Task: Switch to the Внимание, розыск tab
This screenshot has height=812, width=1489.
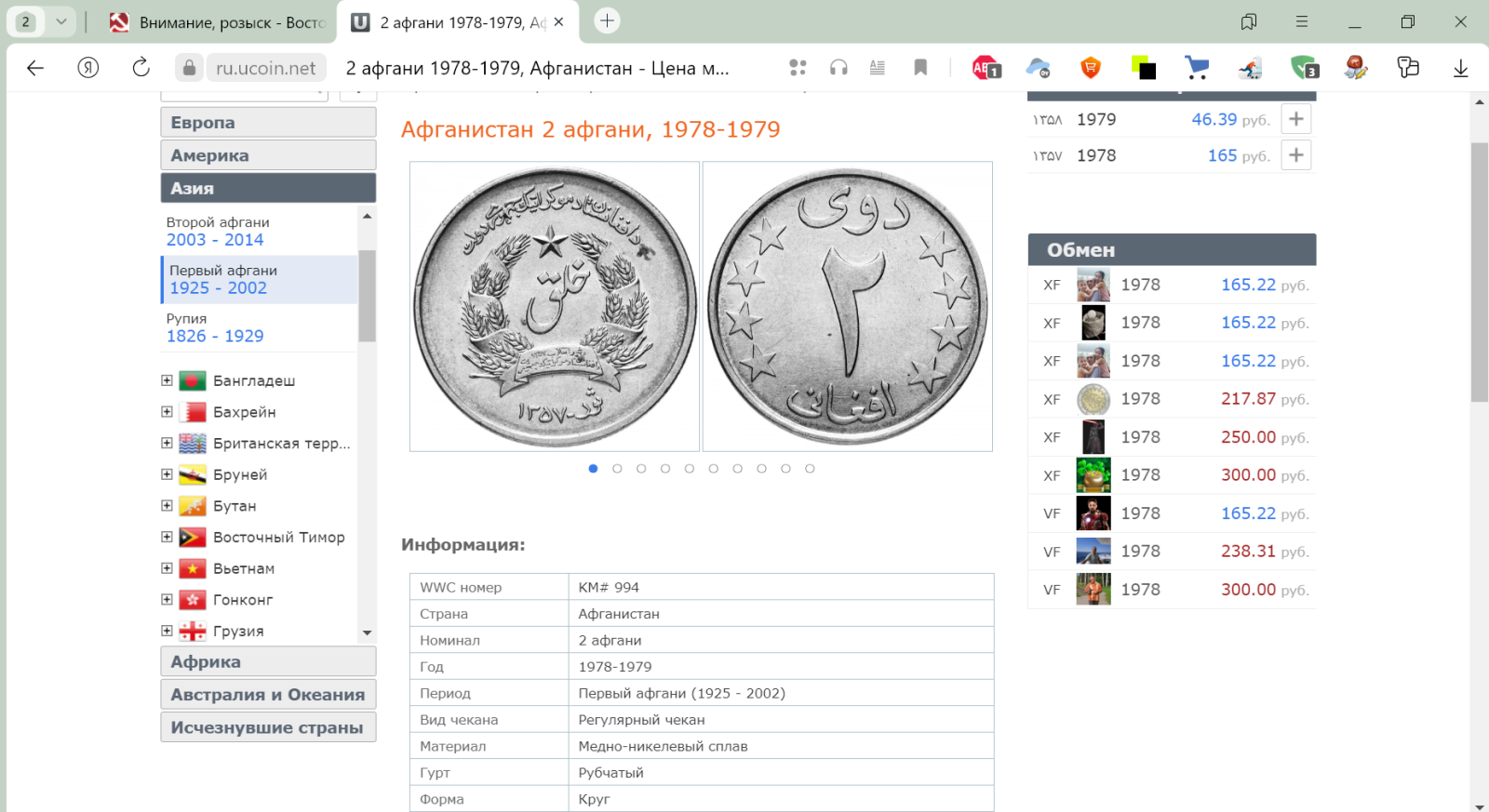Action: pos(219,22)
